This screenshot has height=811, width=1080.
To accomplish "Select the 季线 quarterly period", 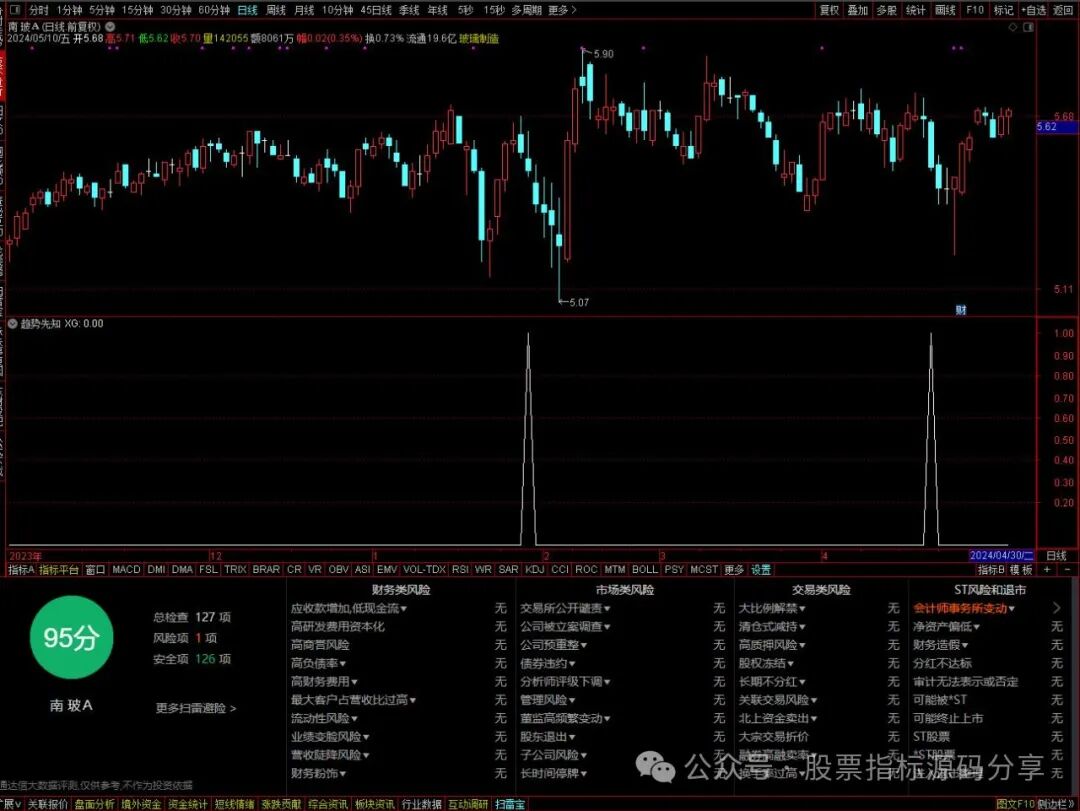I will 409,10.
